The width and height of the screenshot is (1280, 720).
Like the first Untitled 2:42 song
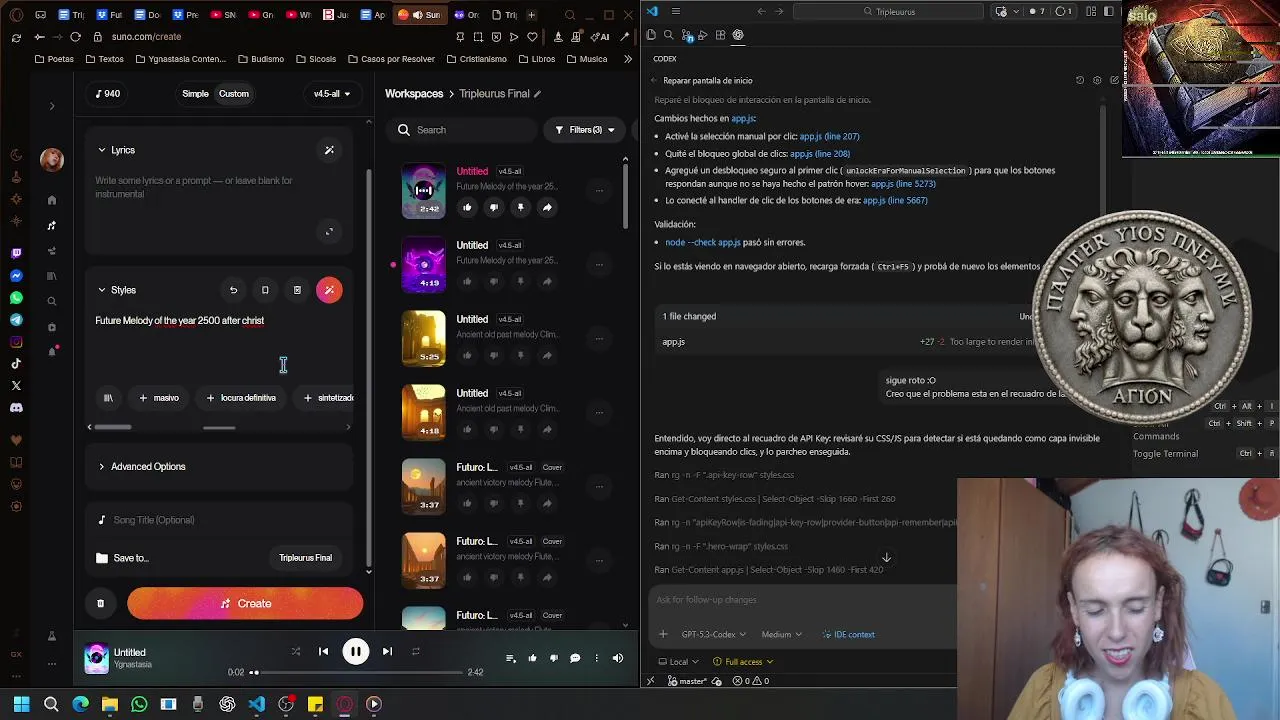click(467, 208)
